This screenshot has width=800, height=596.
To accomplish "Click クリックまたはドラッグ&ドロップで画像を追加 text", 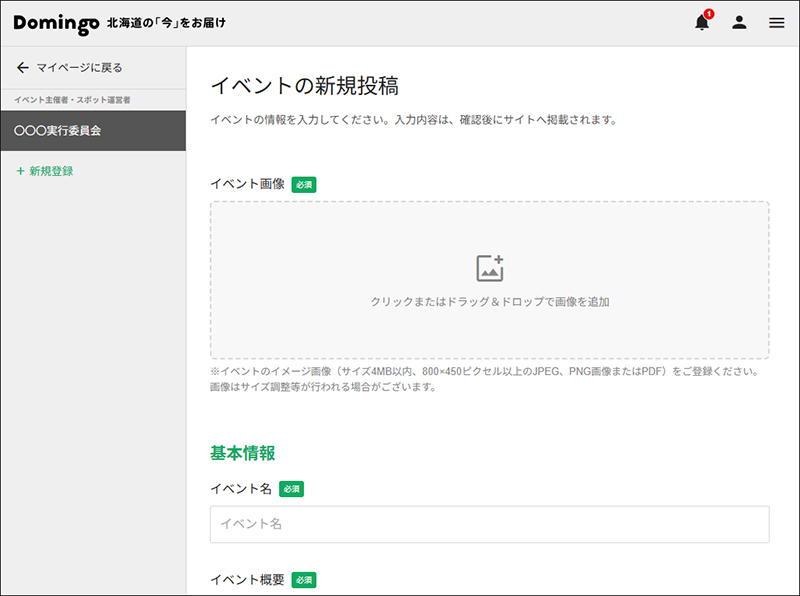I will click(490, 302).
